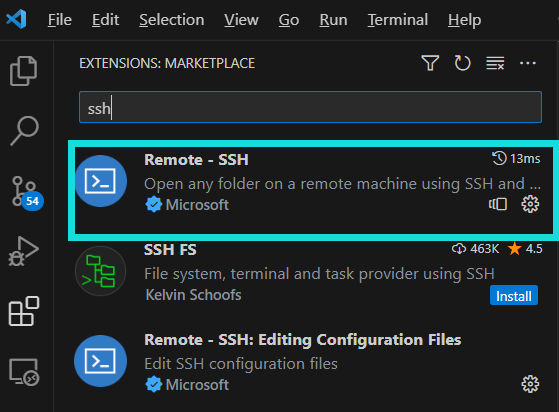
Task: Open the Explorer view in activity bar
Action: [x=24, y=71]
